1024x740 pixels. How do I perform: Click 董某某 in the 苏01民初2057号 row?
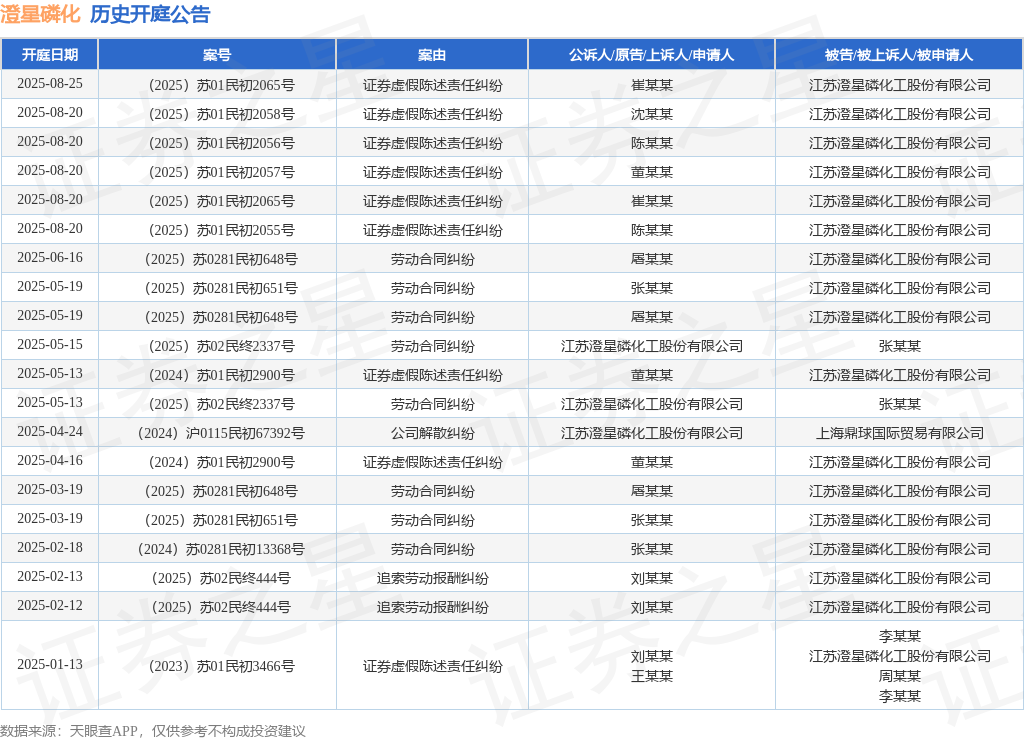pyautogui.click(x=652, y=172)
